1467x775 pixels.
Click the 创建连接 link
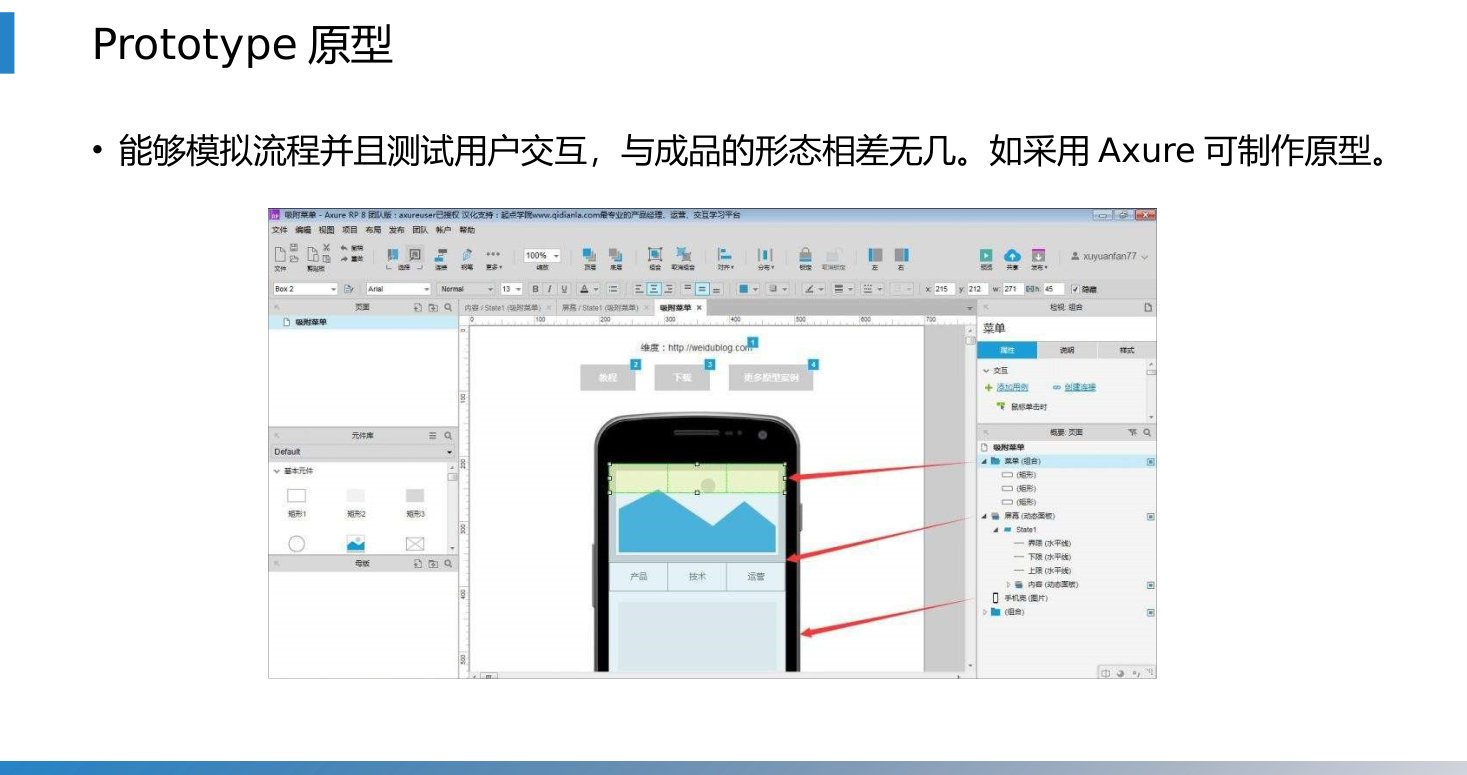(x=1079, y=387)
